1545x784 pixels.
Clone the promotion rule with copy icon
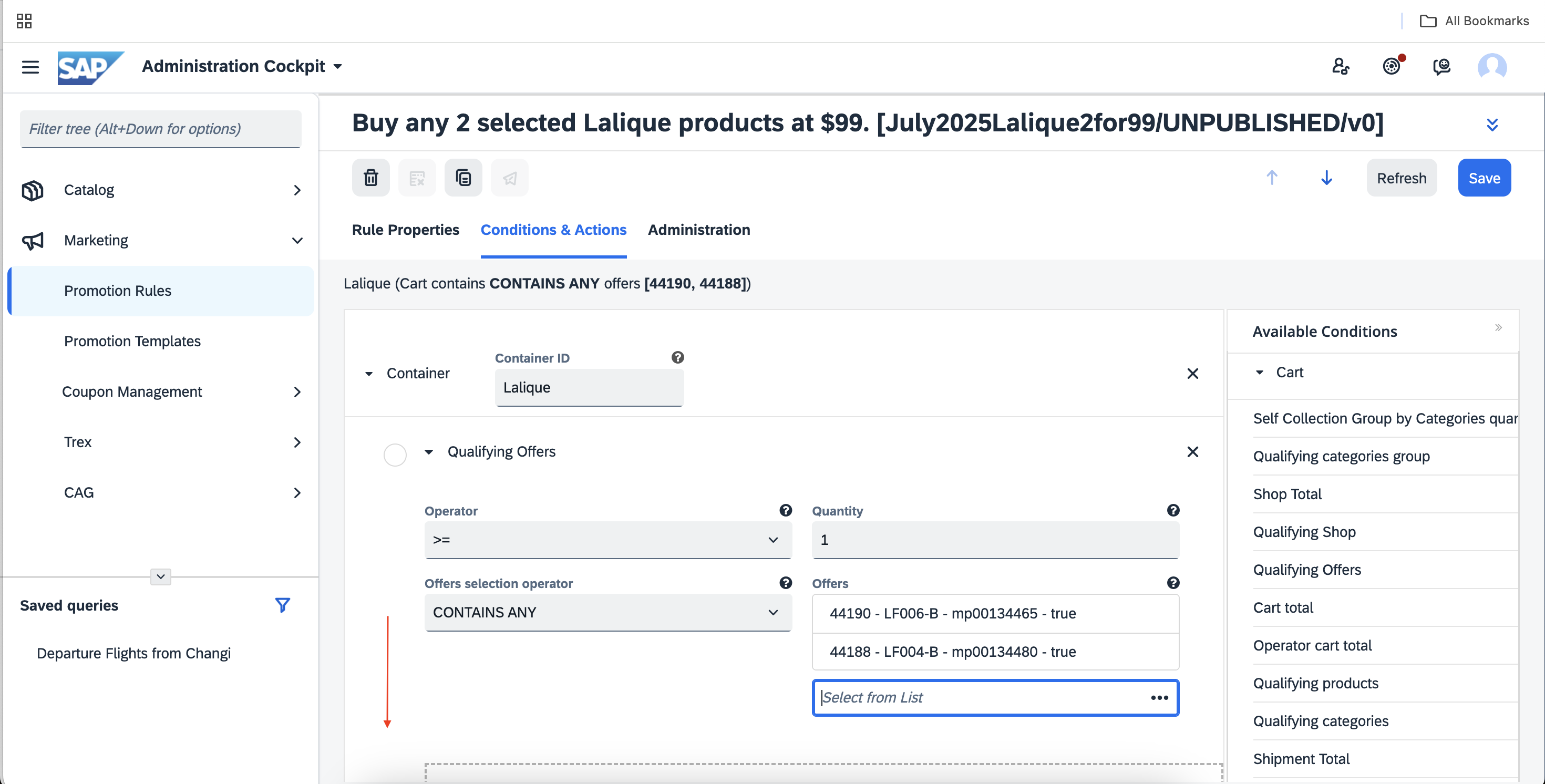[x=463, y=178]
